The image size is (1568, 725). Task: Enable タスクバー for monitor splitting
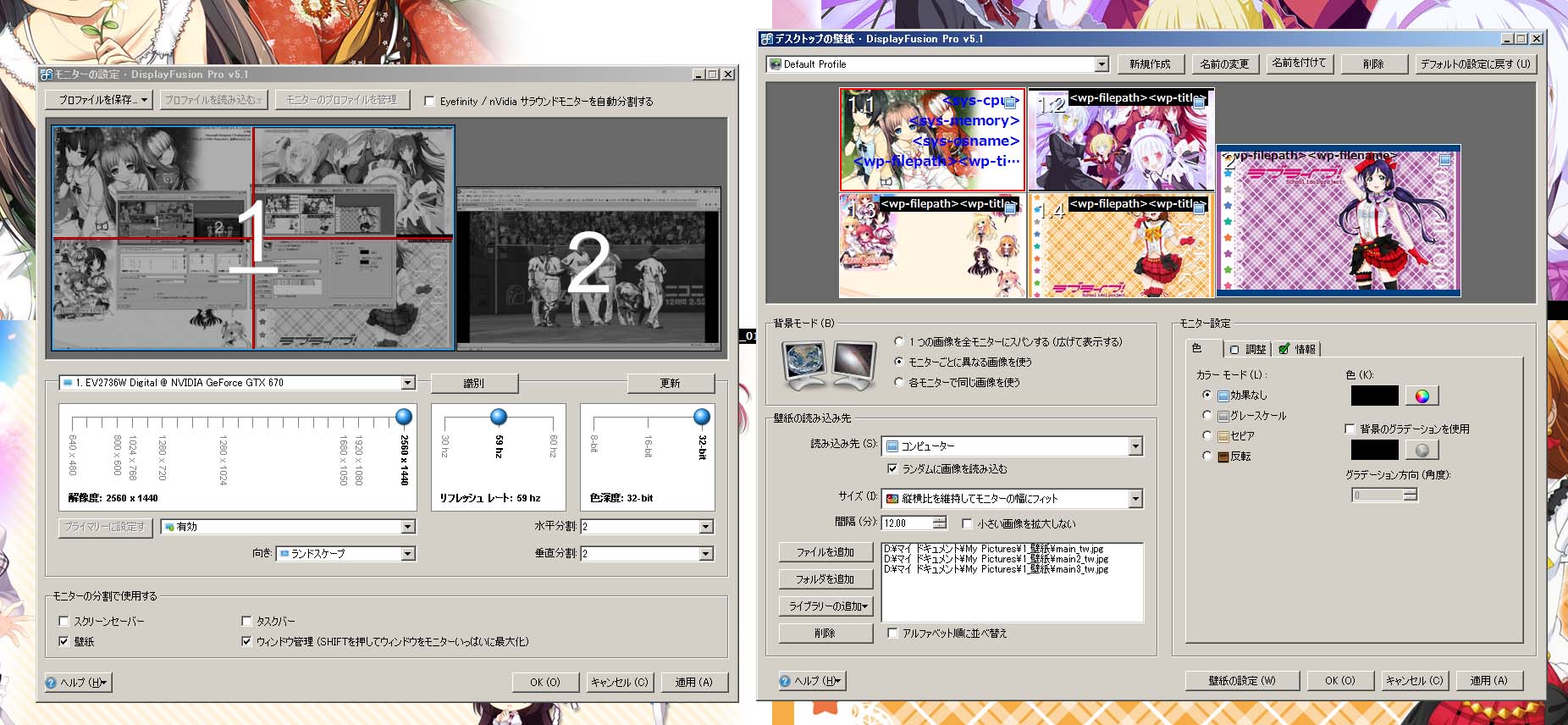pyautogui.click(x=246, y=621)
